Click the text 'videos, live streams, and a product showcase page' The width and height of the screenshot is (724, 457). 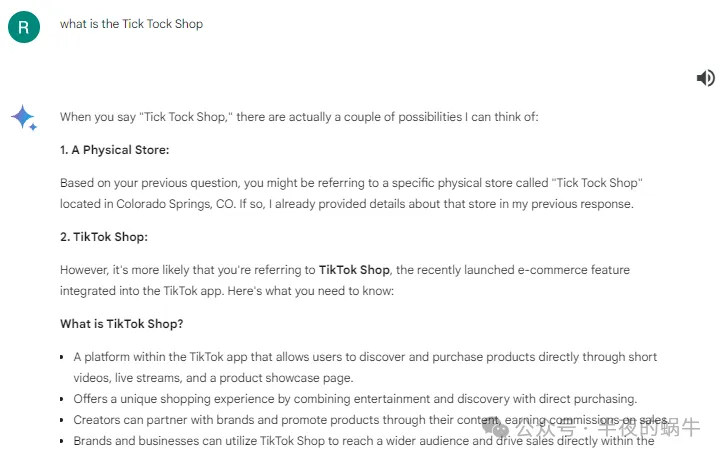pos(213,378)
